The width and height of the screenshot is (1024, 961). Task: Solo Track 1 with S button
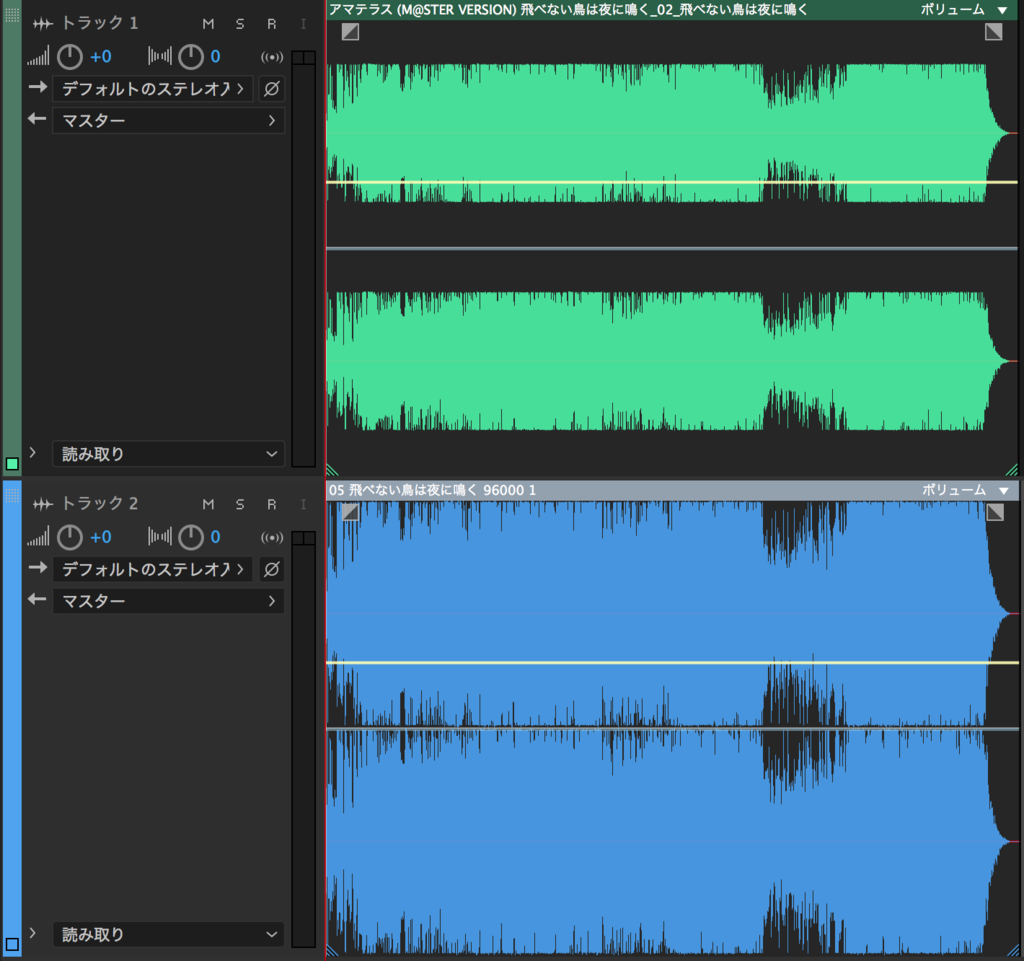[x=240, y=24]
